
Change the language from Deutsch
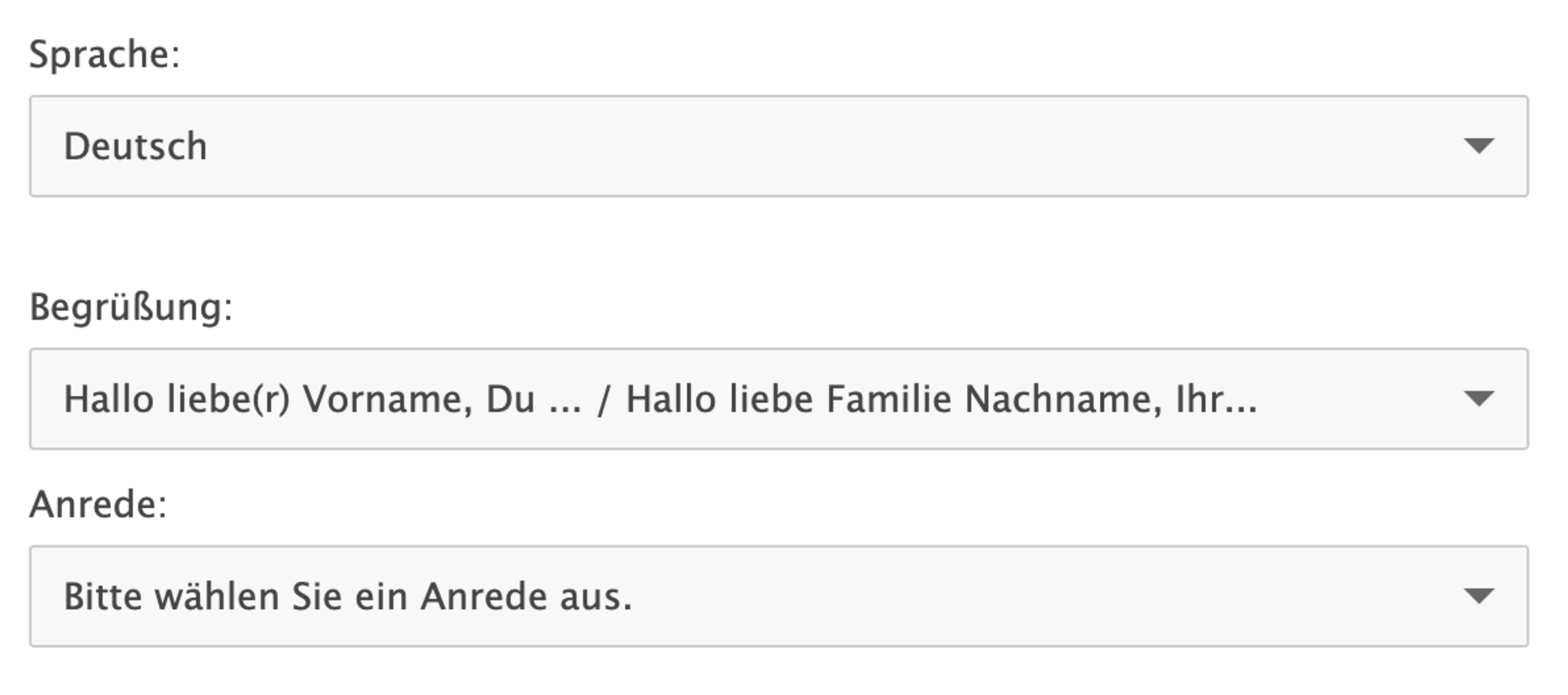[x=778, y=146]
